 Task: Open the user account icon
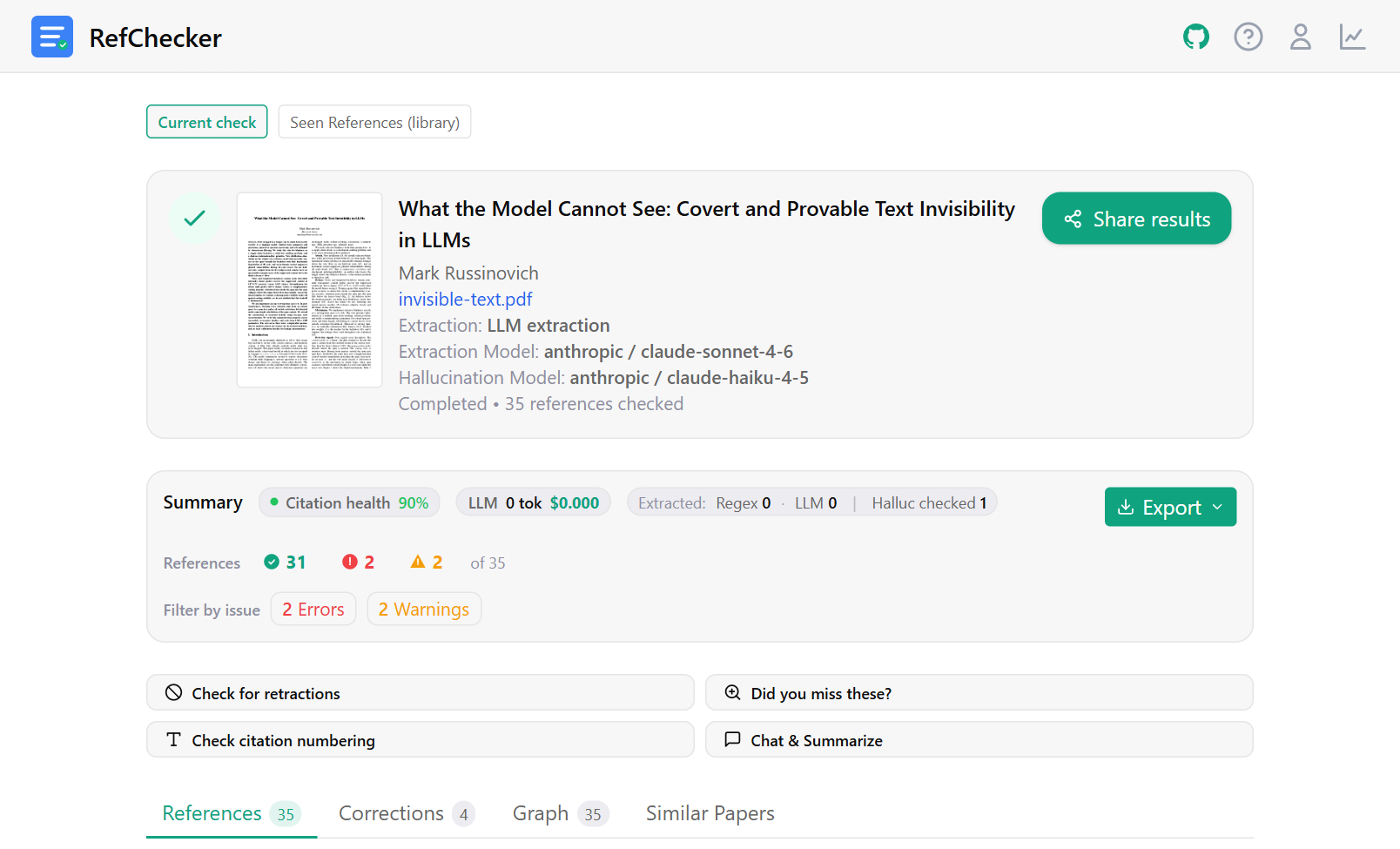pyautogui.click(x=1301, y=37)
